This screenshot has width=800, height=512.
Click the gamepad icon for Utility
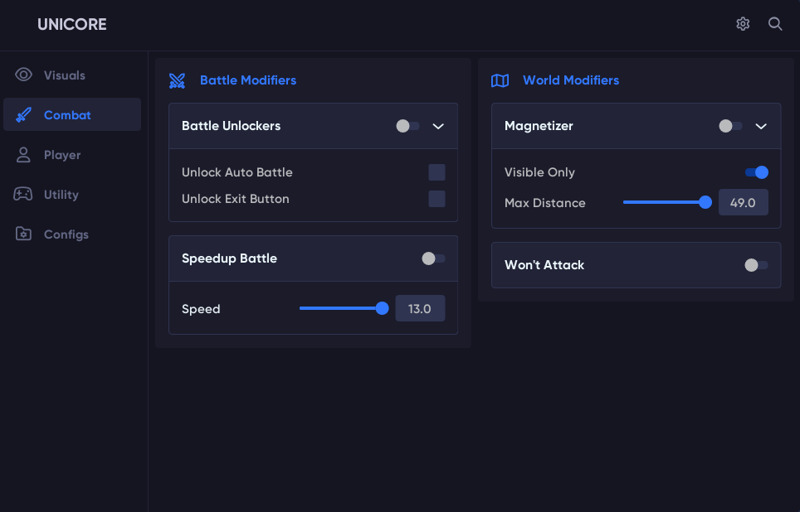[23, 194]
